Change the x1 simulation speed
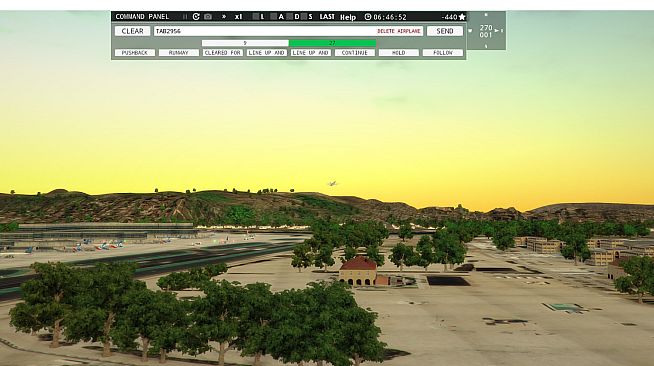 click(238, 17)
